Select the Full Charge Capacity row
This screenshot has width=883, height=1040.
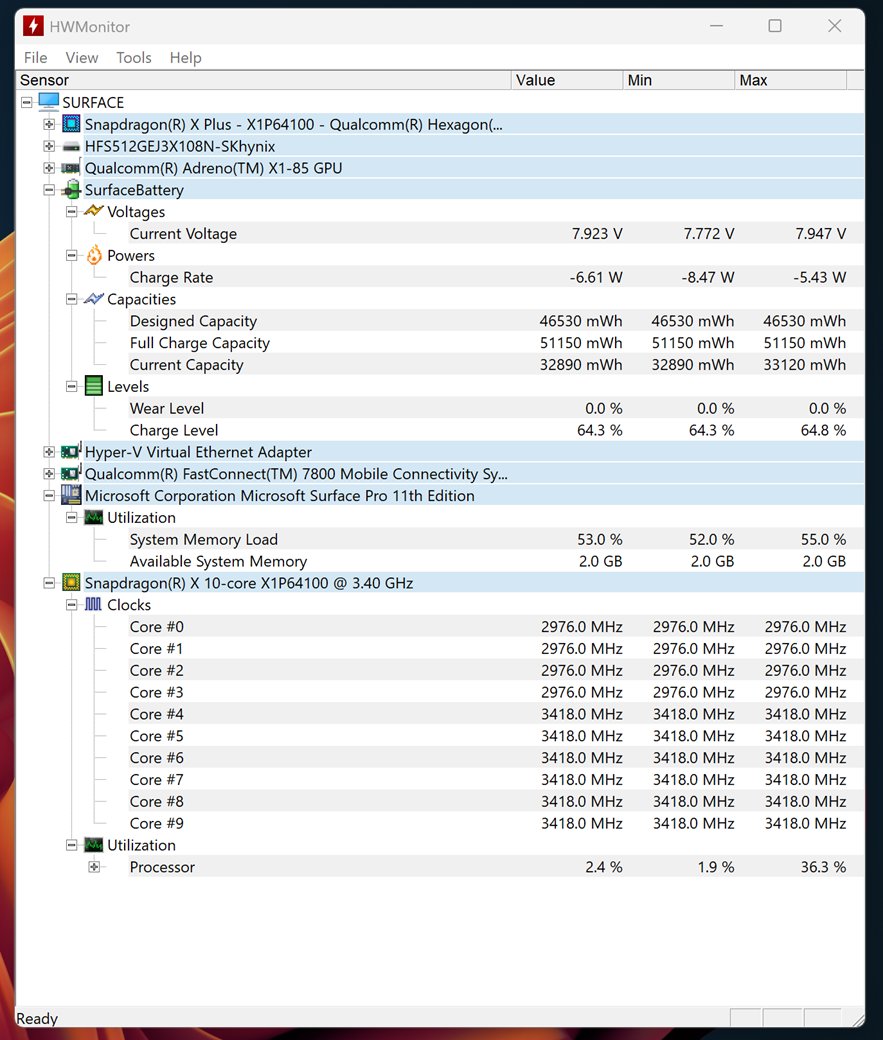click(496, 343)
